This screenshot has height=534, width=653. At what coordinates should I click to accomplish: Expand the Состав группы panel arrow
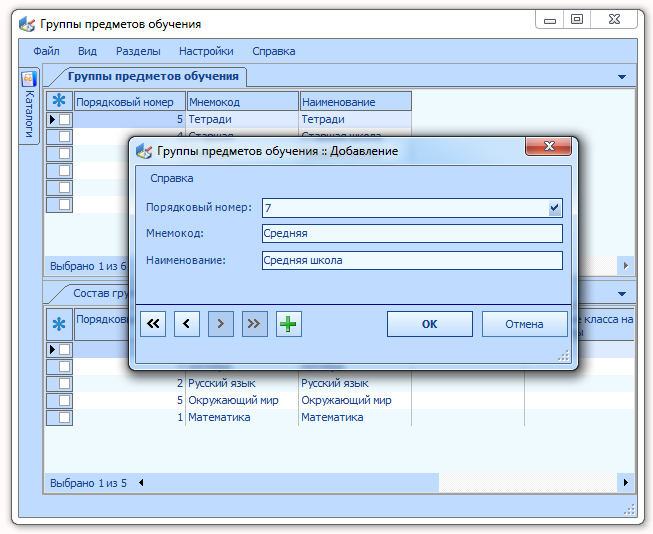(x=622, y=294)
